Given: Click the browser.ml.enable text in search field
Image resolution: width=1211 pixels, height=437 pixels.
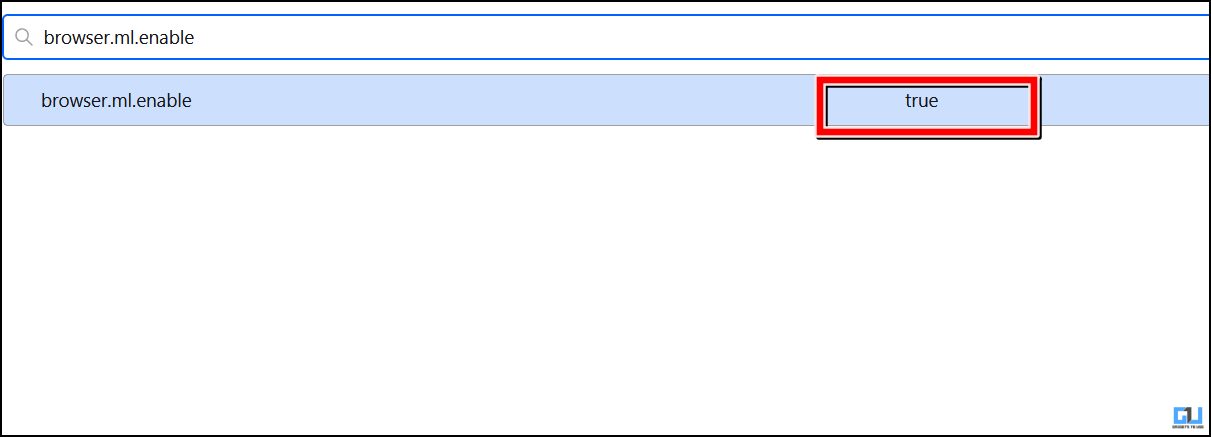Looking at the screenshot, I should pos(118,38).
